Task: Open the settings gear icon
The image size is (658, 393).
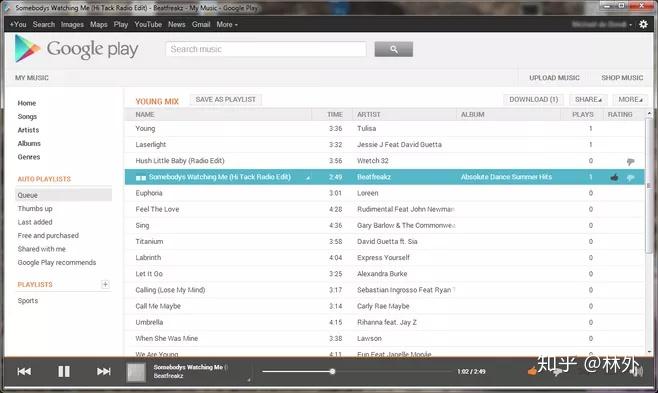Action: point(643,24)
